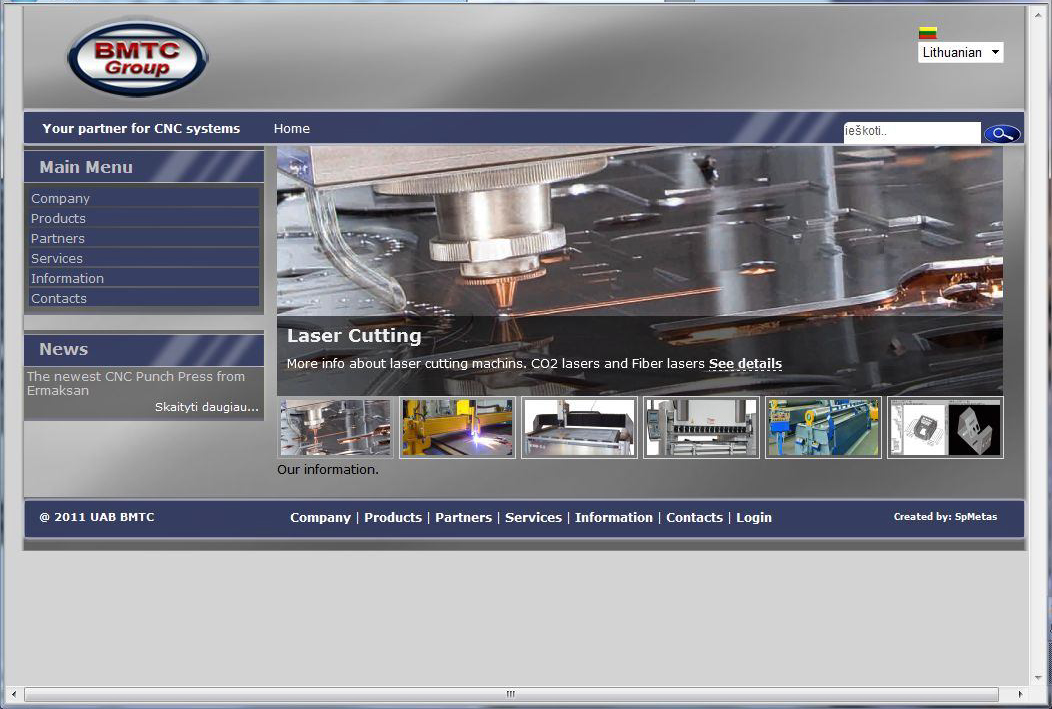
Task: Follow the See details link
Action: tap(745, 364)
